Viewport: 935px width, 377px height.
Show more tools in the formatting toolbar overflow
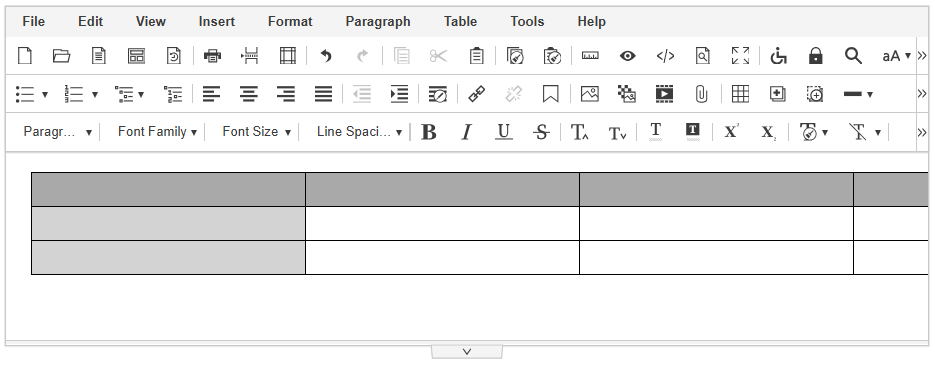click(x=922, y=132)
